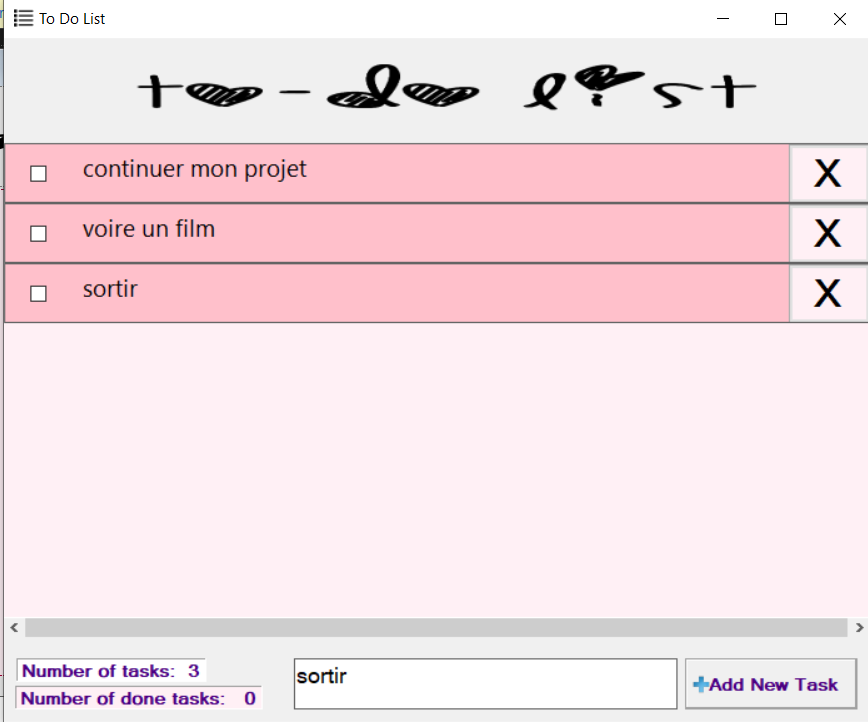
Task: Select the 'sortir' task text in list
Action: coord(110,289)
